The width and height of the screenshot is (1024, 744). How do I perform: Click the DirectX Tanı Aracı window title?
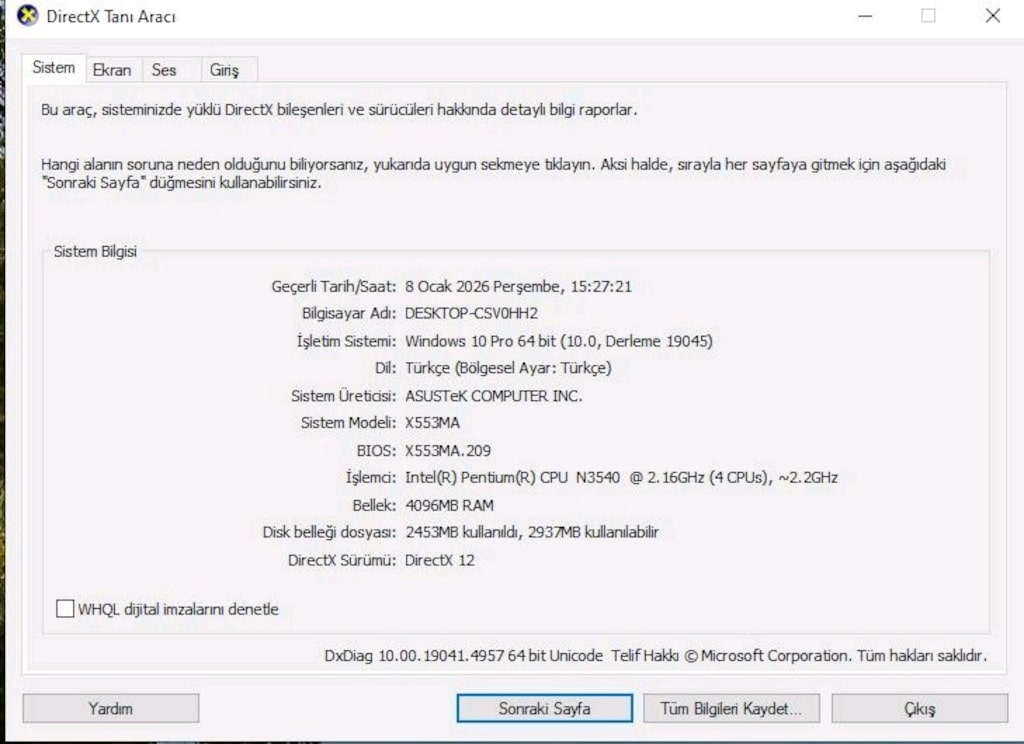click(x=111, y=16)
